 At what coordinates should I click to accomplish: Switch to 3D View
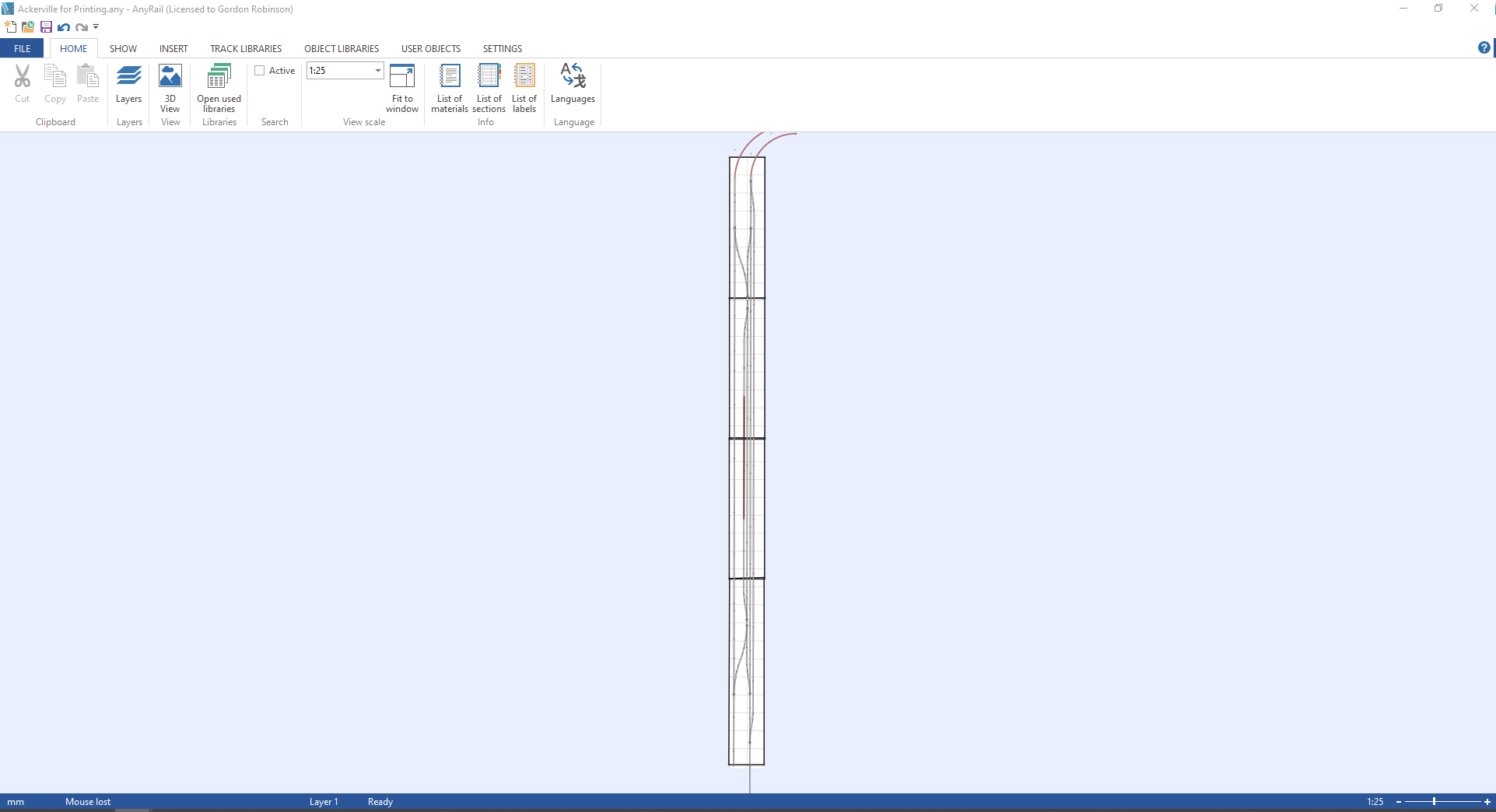pyautogui.click(x=170, y=84)
